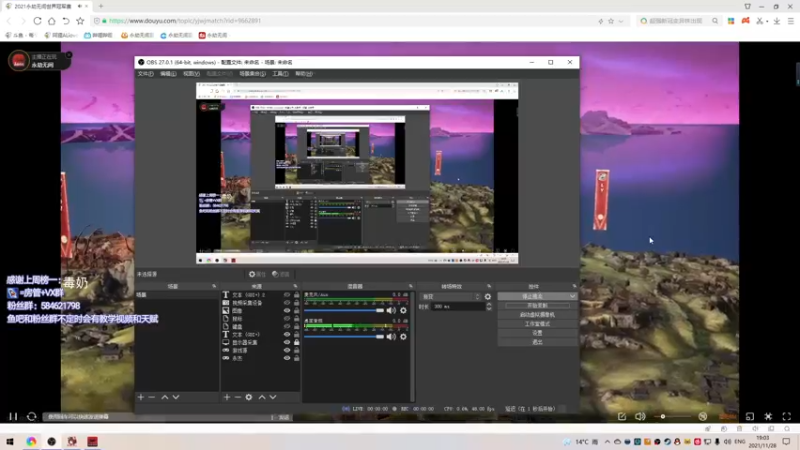Screen dimensions: 800x450
Task: Open the 文件(F) menu in OBS
Action: [x=145, y=74]
